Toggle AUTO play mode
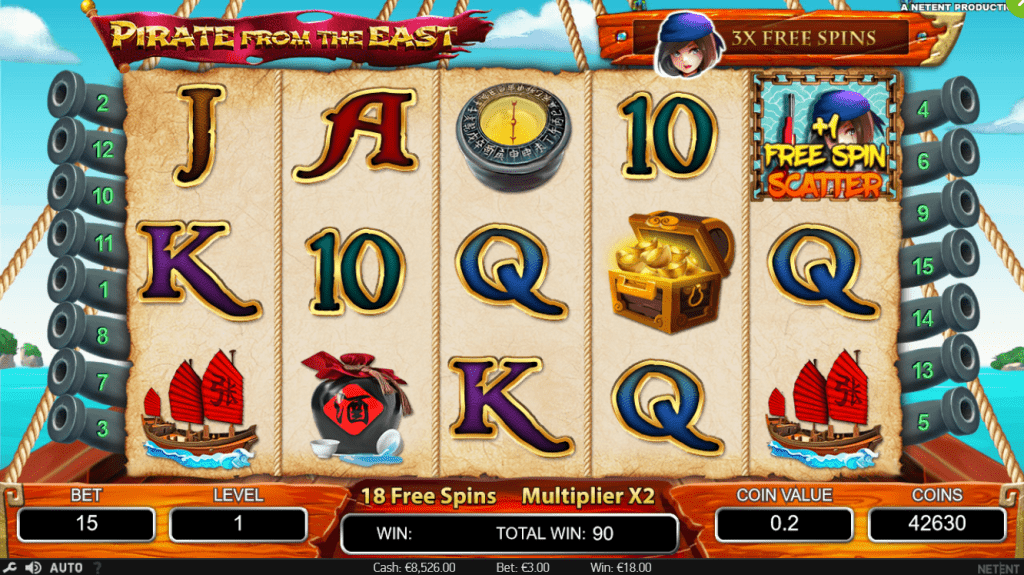 tap(66, 567)
